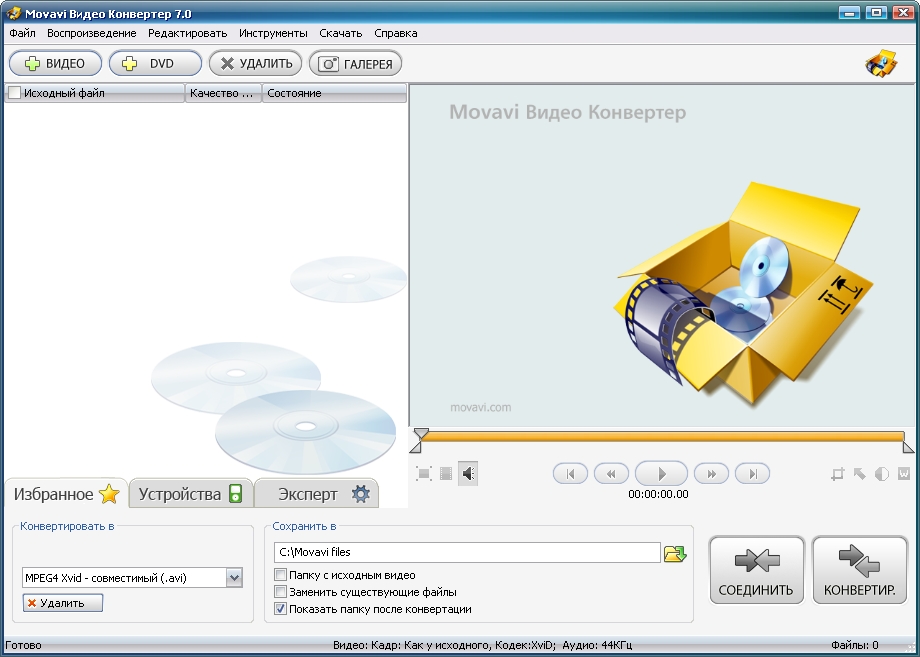This screenshot has height=657, width=920.
Task: Expand the MPEG4 Xvid format dropdown
Action: point(234,577)
